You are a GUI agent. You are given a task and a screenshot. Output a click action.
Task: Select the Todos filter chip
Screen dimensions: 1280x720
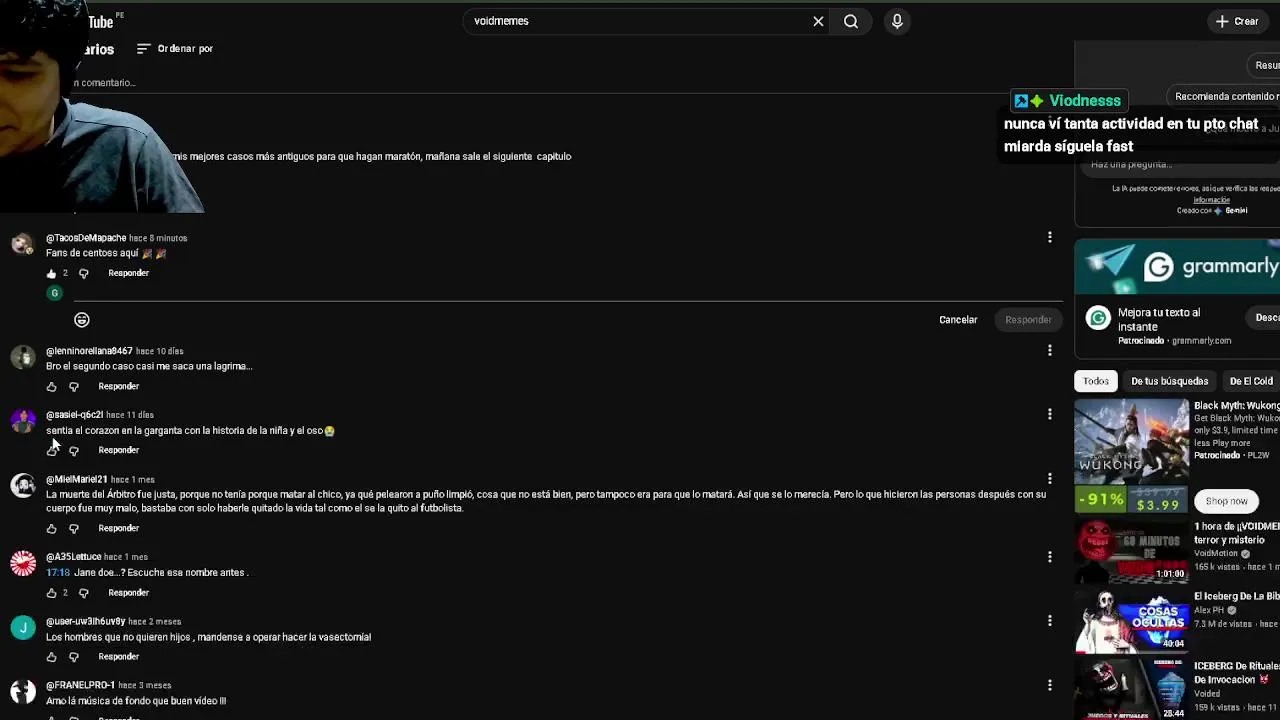point(1095,381)
